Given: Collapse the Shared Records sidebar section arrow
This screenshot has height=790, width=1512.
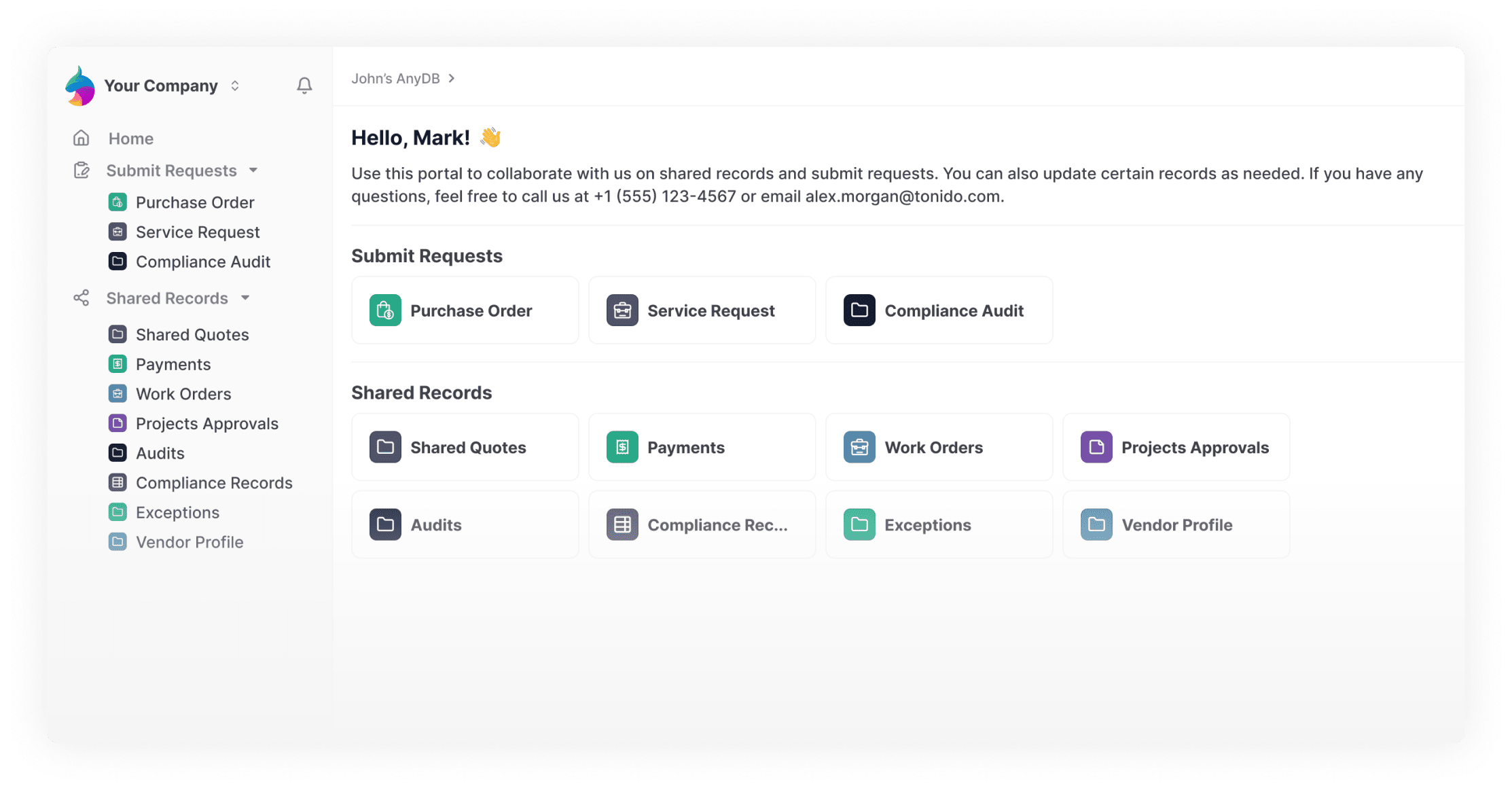Looking at the screenshot, I should point(245,298).
